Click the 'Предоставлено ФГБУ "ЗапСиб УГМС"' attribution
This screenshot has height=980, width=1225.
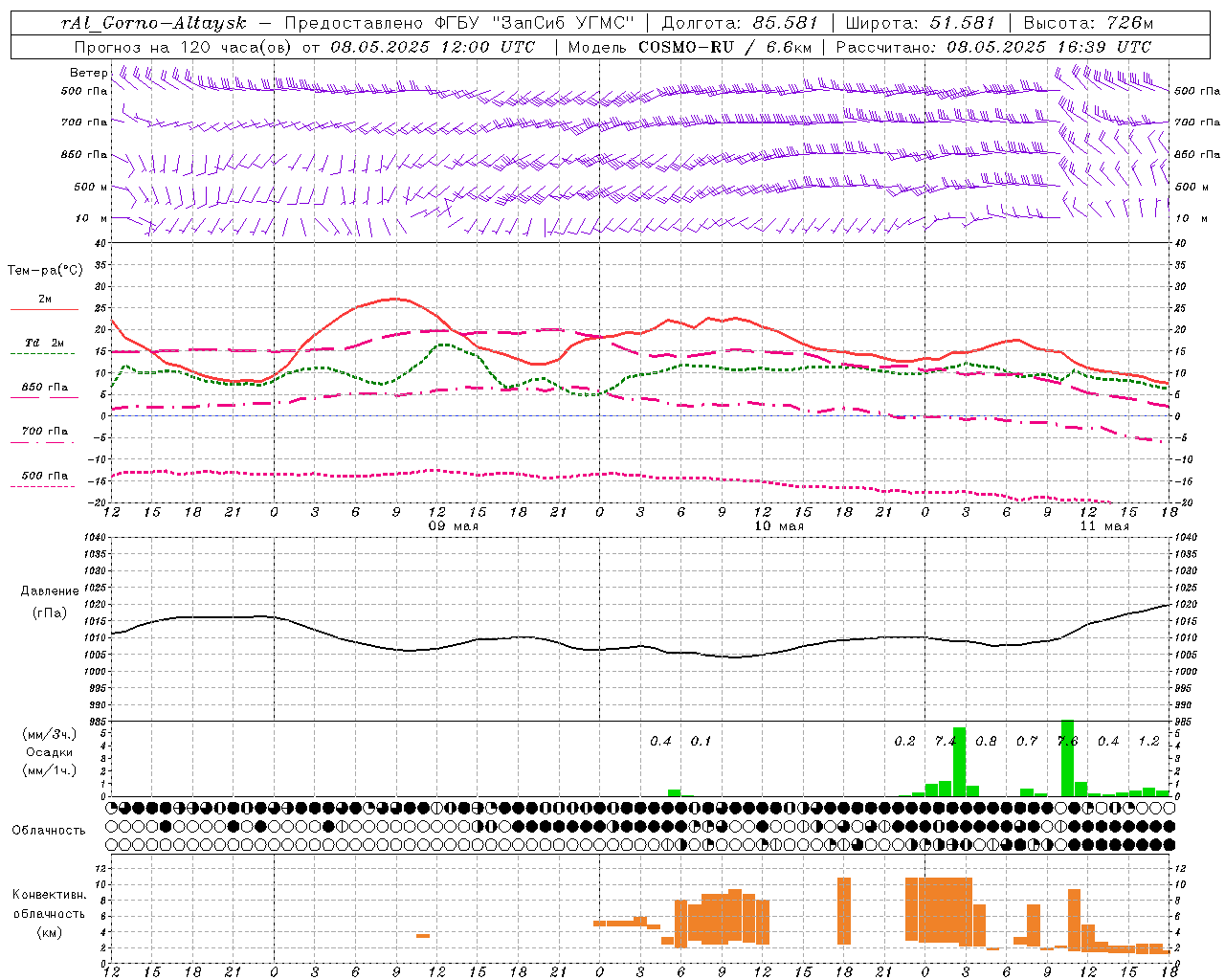click(x=460, y=23)
